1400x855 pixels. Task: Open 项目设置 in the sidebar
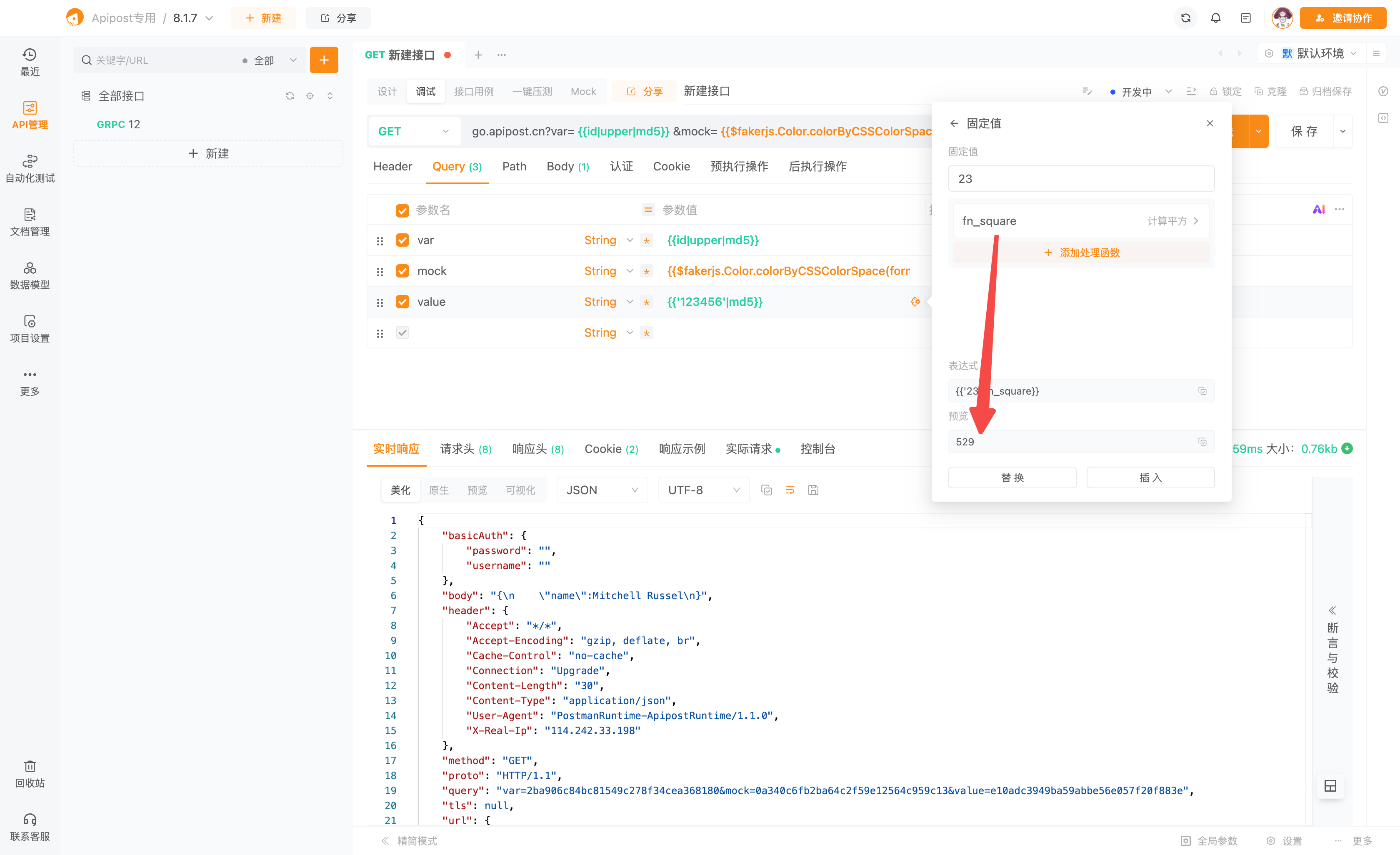coord(30,329)
